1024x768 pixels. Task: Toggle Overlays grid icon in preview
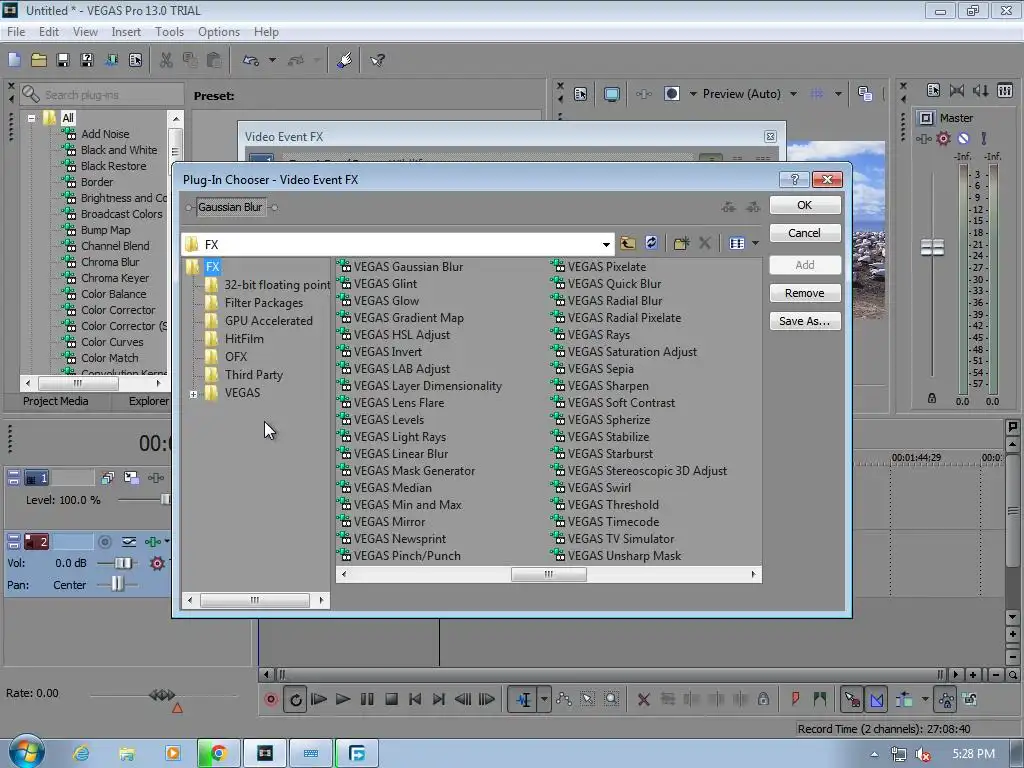pos(817,94)
